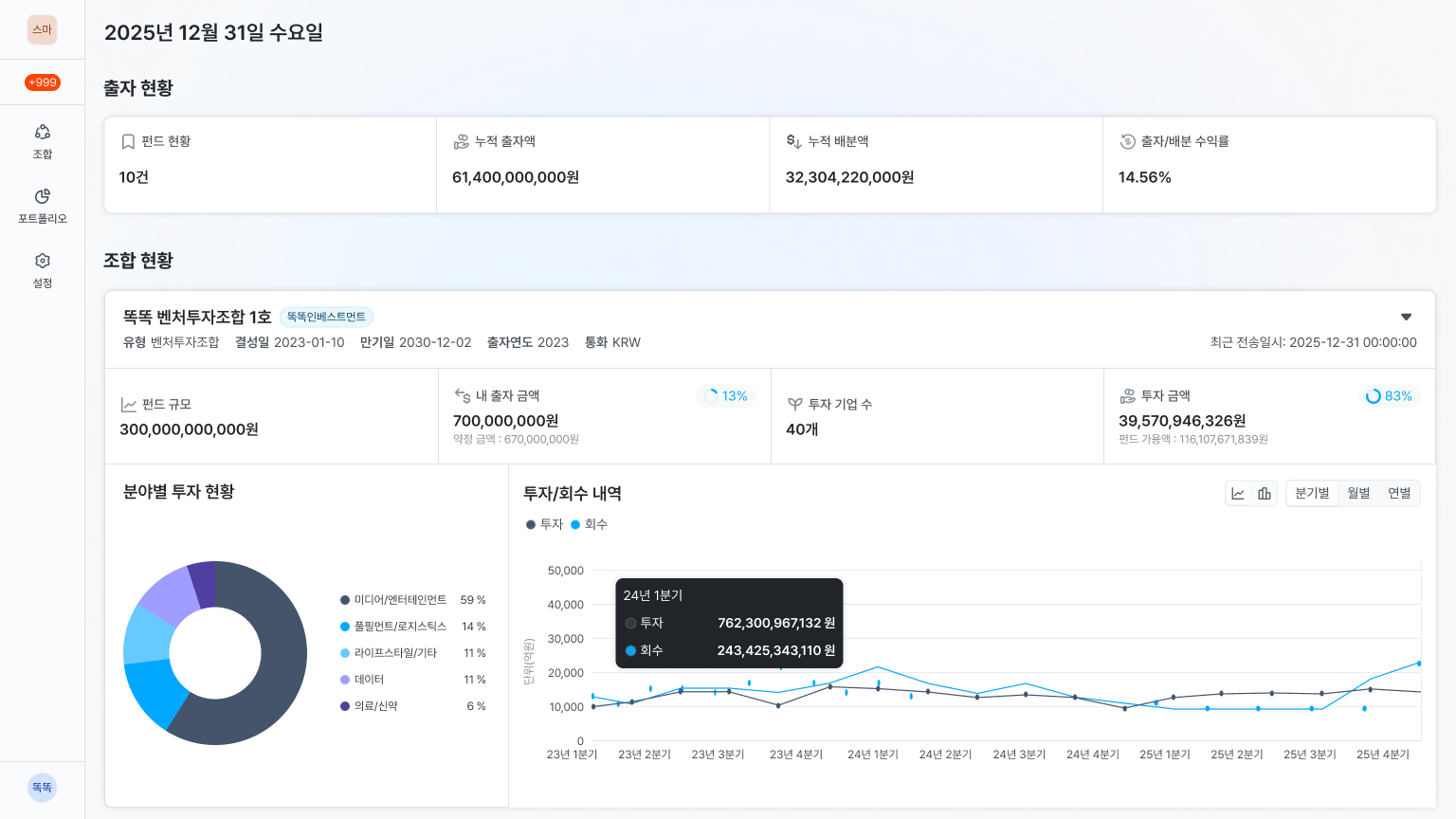The width and height of the screenshot is (1456, 819).
Task: Click the 14.56% return value
Action: [x=1145, y=177]
